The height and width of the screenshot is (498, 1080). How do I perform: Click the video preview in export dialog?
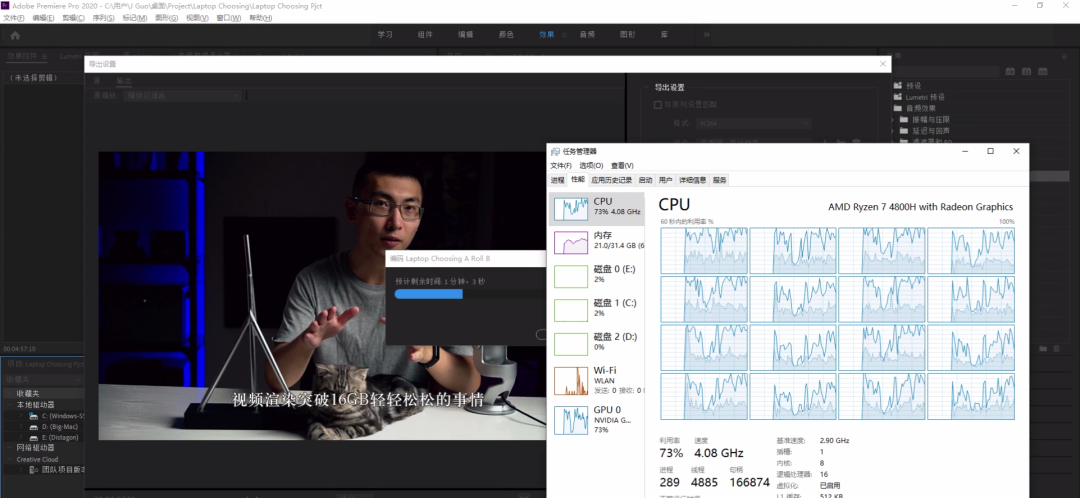point(322,295)
